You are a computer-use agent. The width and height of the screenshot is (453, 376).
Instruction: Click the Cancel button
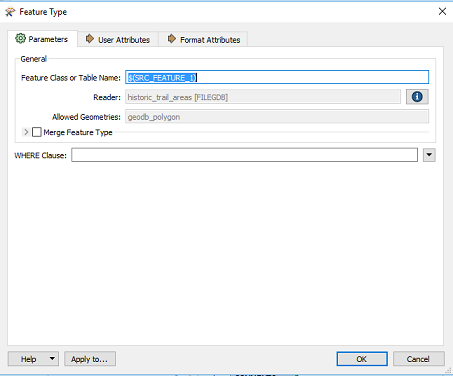pos(419,359)
